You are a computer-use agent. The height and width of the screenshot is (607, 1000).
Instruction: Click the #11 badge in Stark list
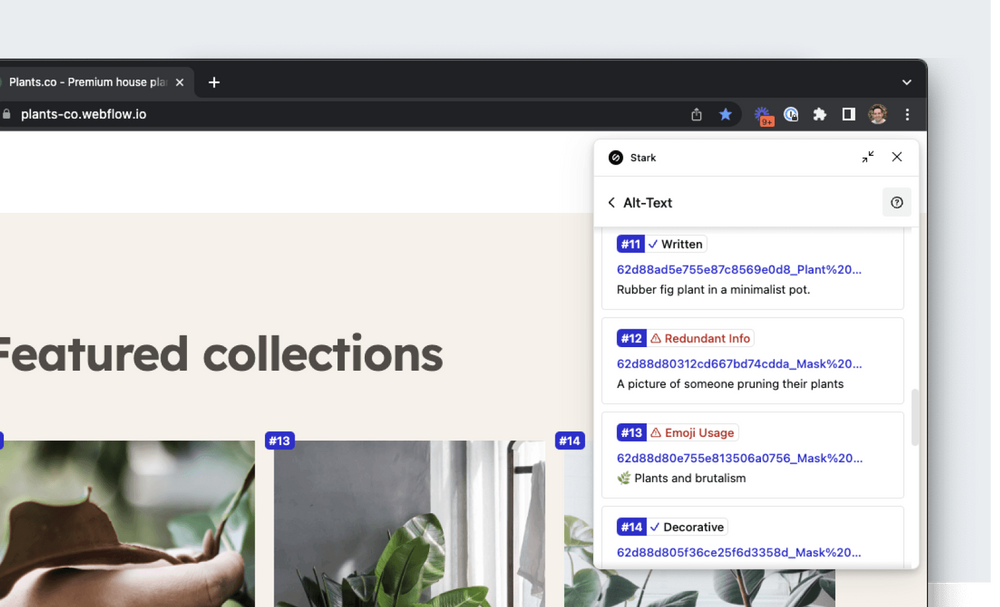tap(631, 244)
